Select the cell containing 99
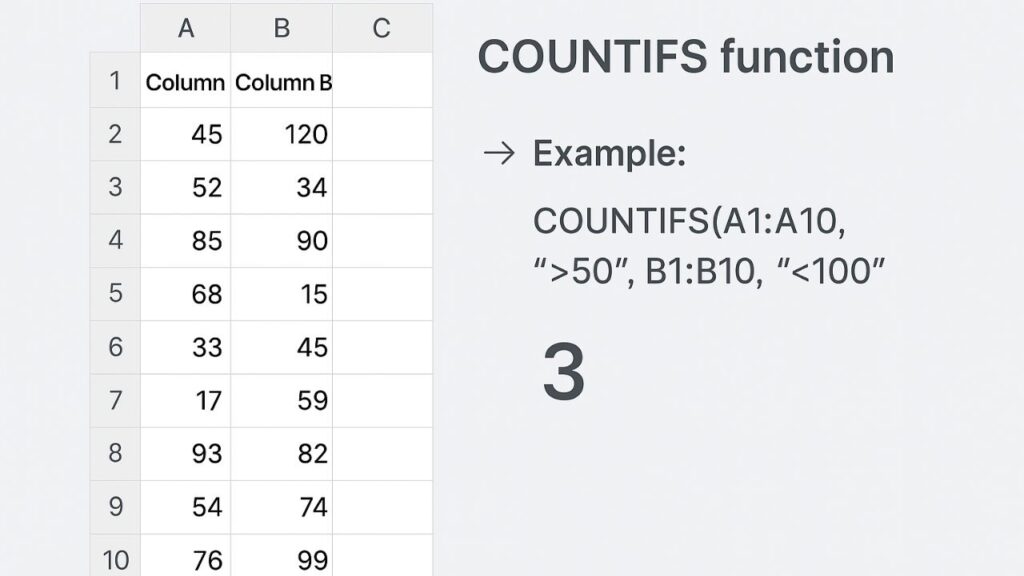The height and width of the screenshot is (576, 1024). coord(282,559)
